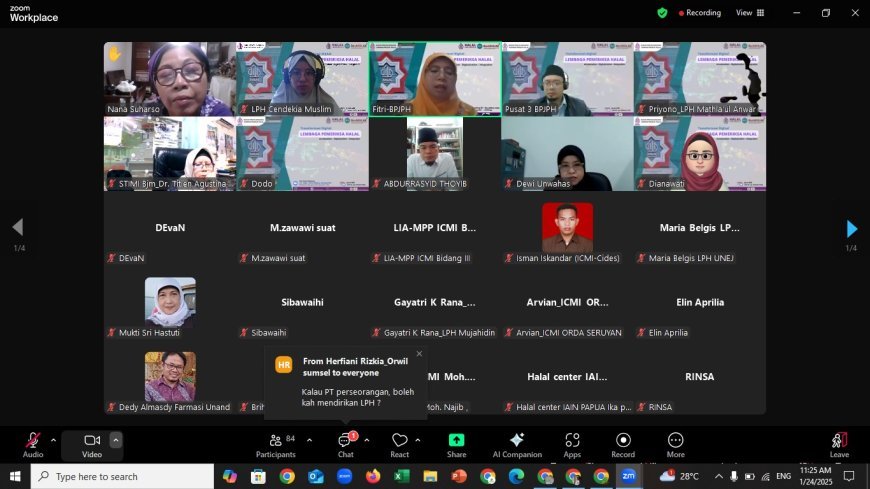The width and height of the screenshot is (870, 489).
Task: Start video with the Video button
Action: (92, 445)
